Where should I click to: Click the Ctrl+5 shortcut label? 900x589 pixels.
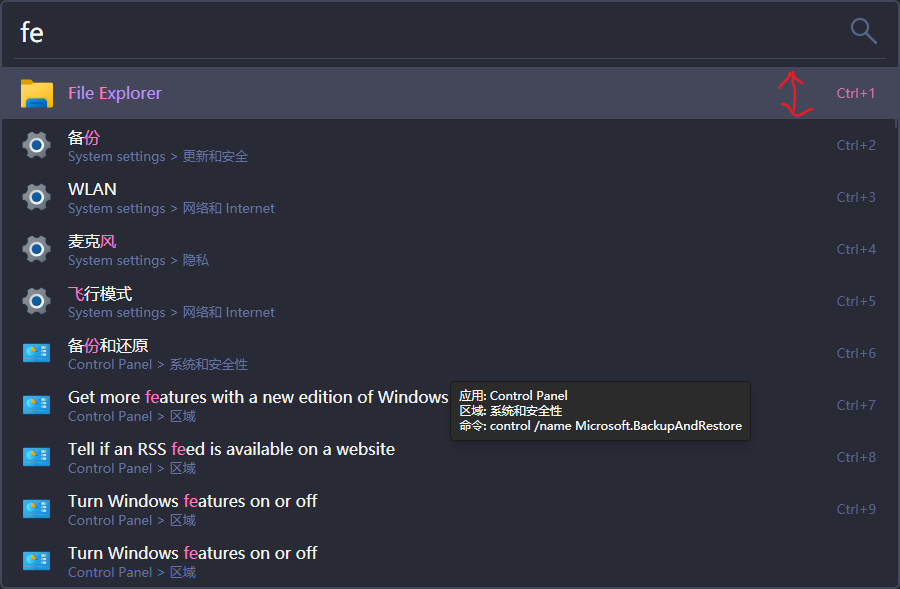tap(856, 301)
